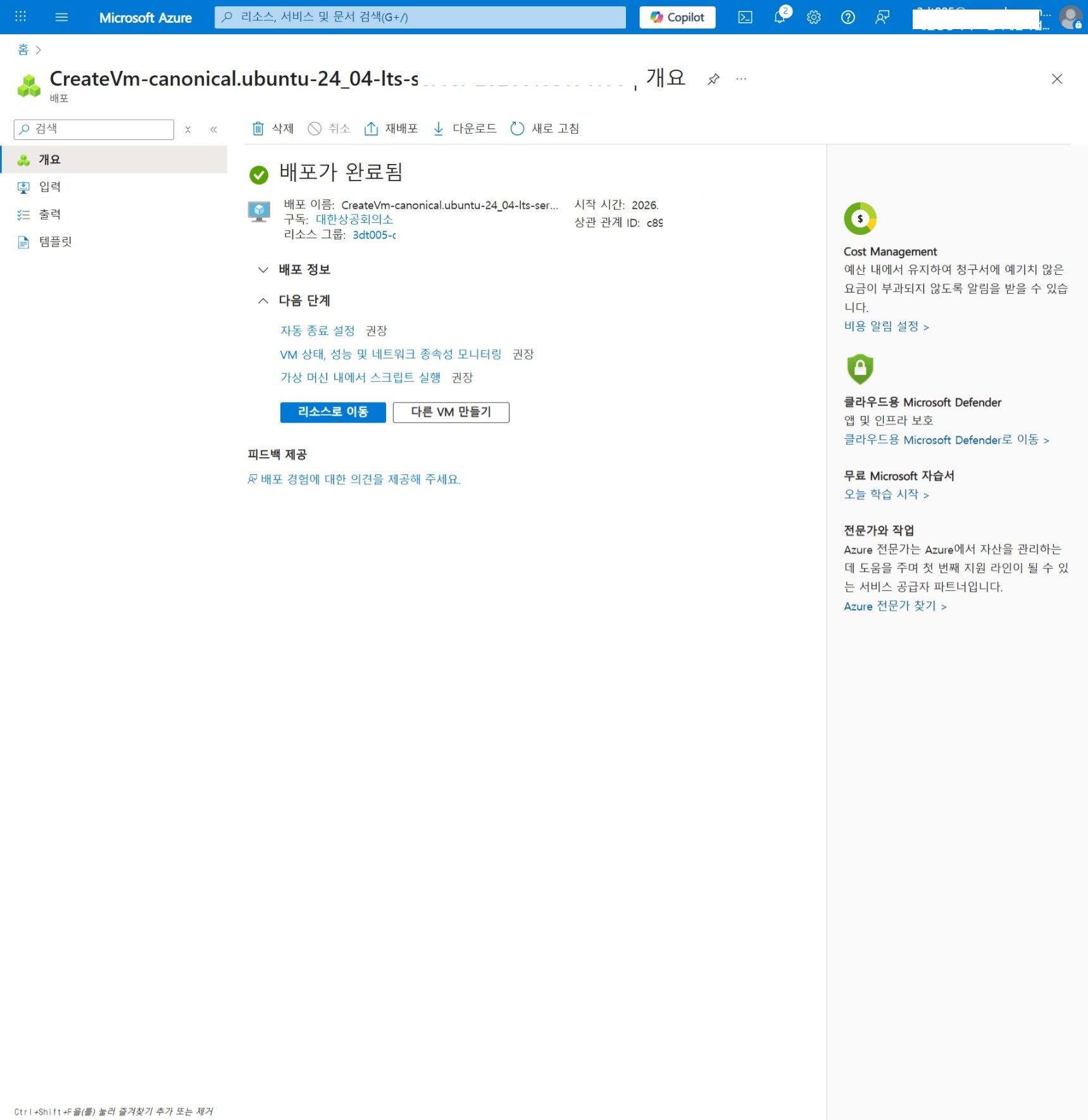Clear the sidebar search box

click(x=188, y=130)
